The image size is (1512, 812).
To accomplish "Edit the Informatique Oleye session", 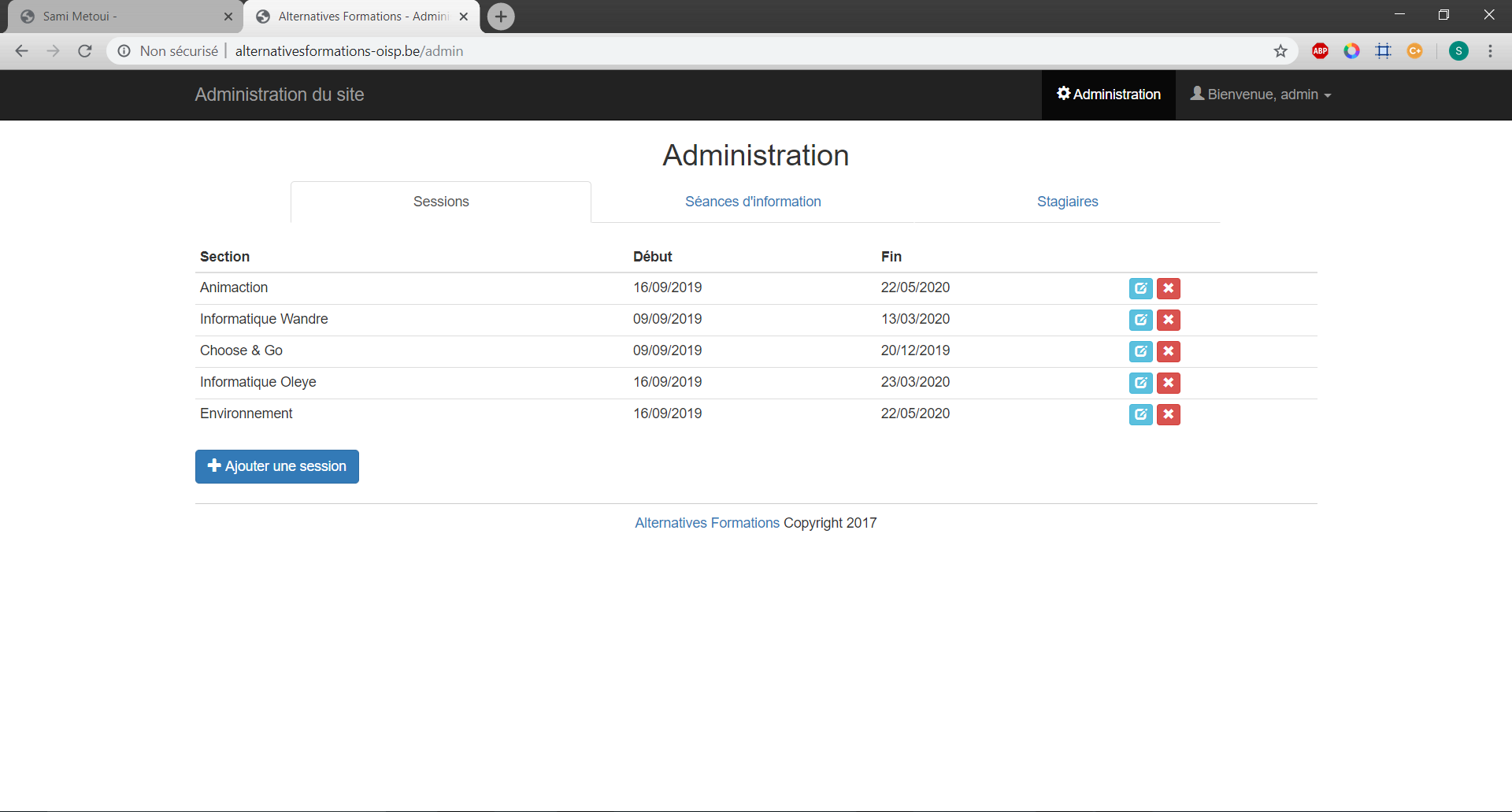I will [x=1140, y=383].
